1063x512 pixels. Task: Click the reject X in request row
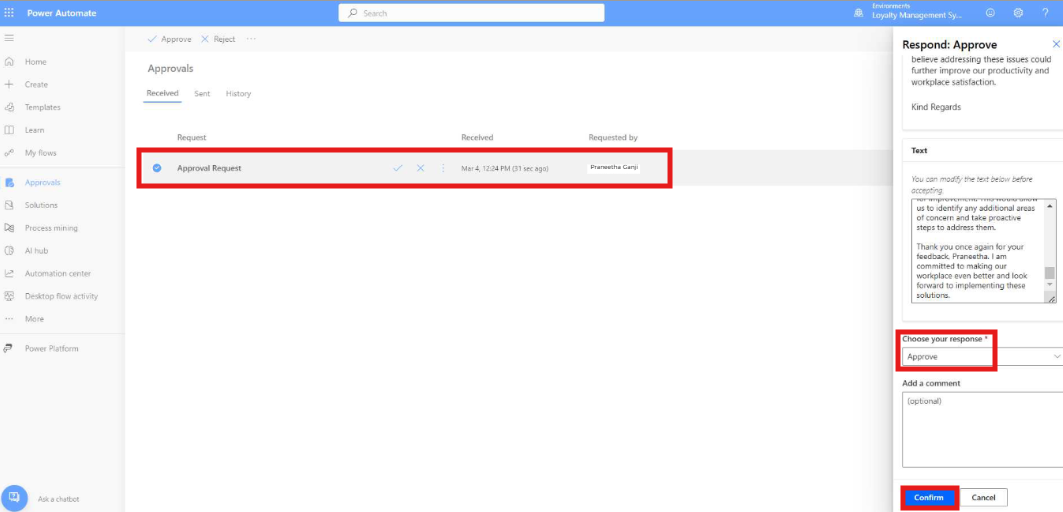coord(420,168)
